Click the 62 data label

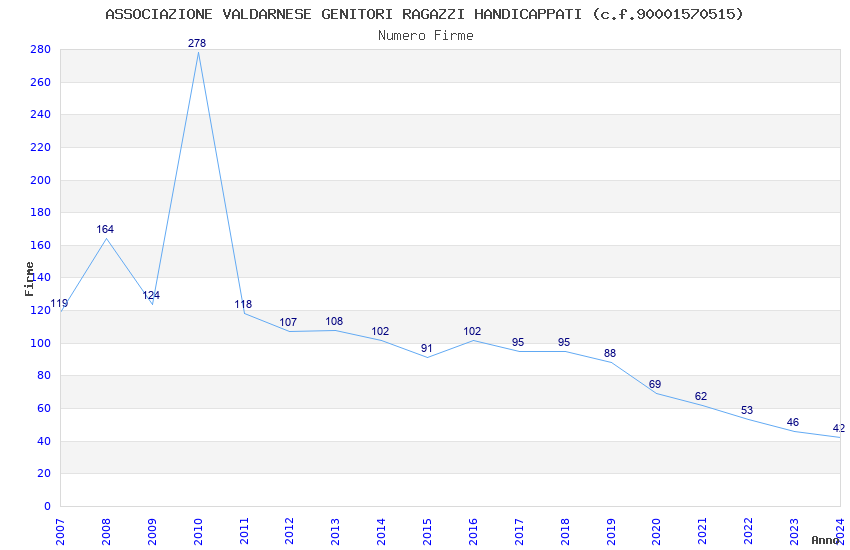(701, 396)
